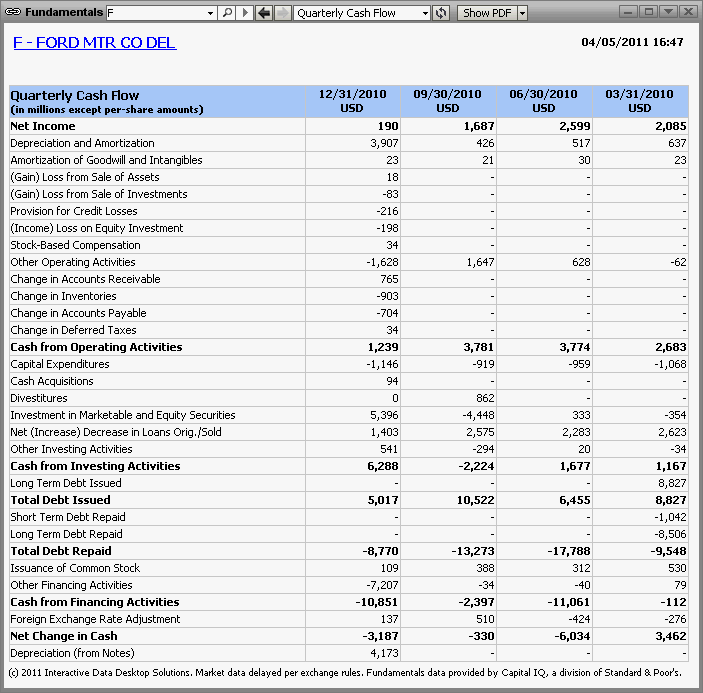703x693 pixels.
Task: Click the Total Debt Repaid label
Action: coord(61,551)
